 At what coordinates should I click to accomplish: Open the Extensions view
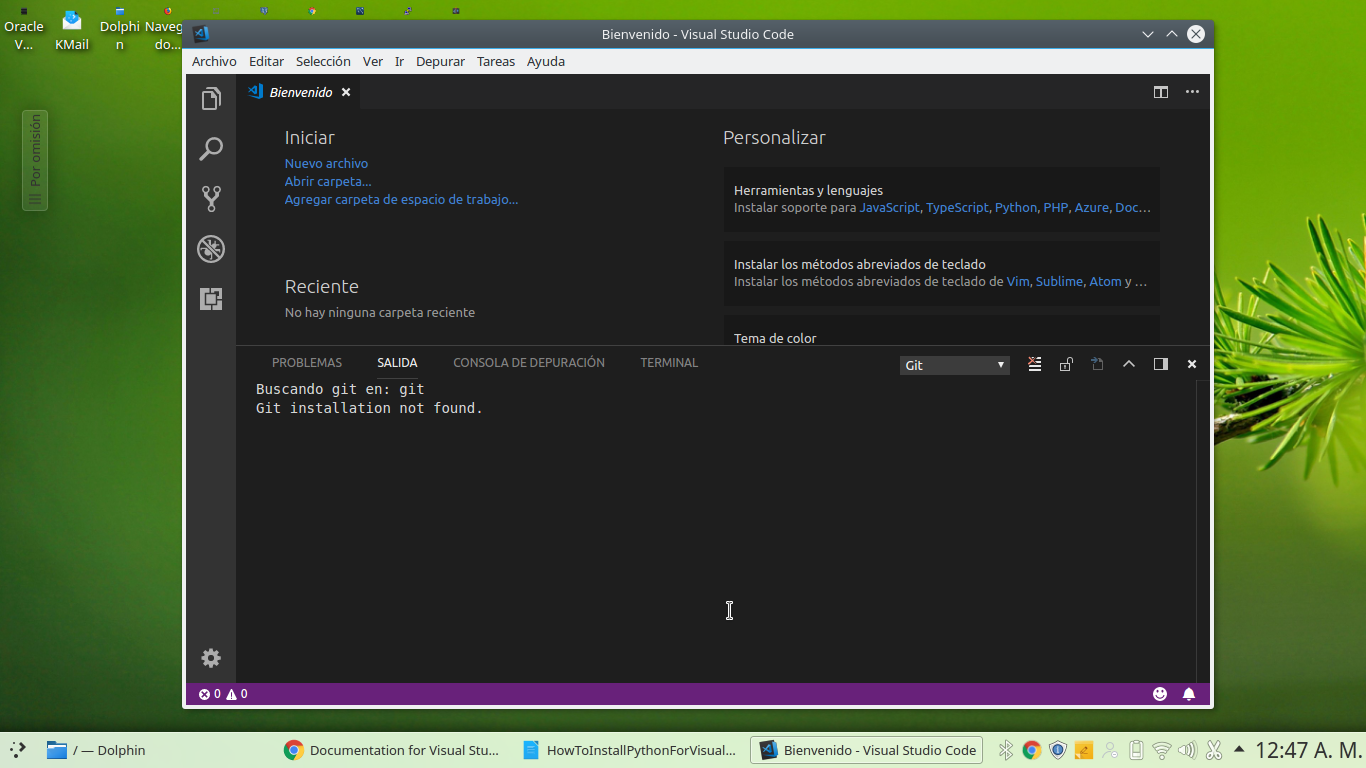(211, 298)
